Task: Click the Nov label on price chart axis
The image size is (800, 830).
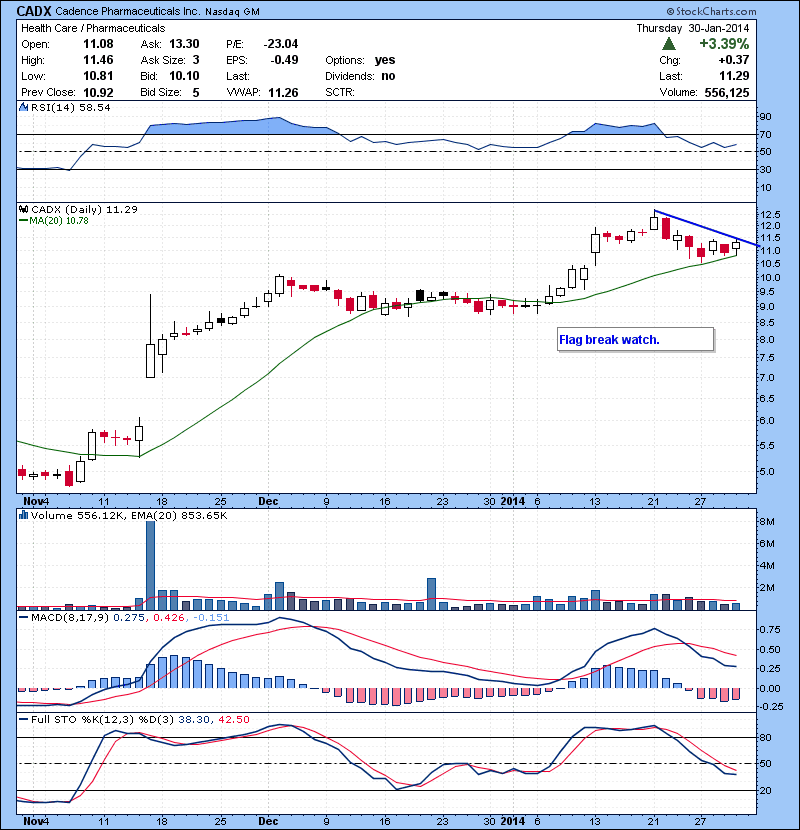Action: [x=33, y=501]
